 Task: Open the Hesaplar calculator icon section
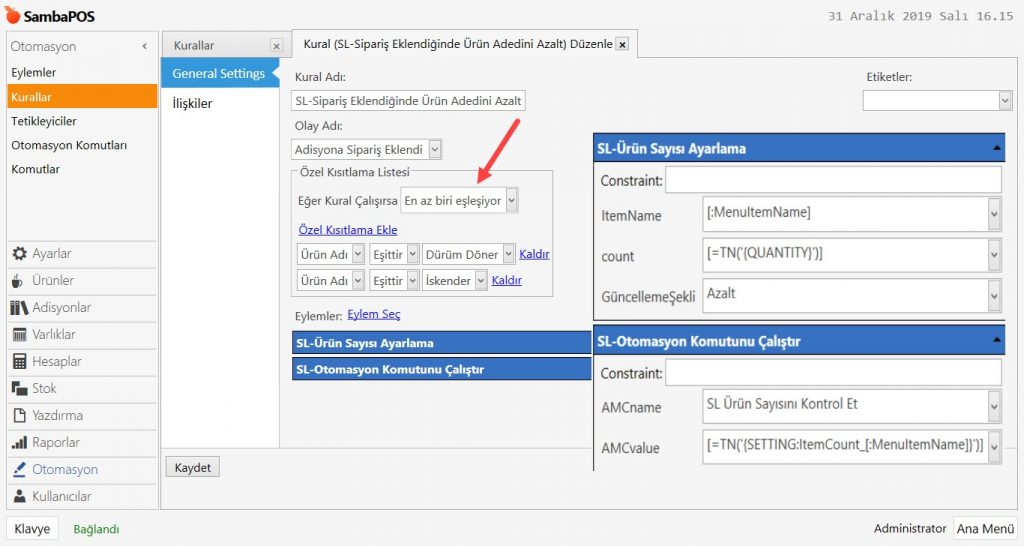[x=20, y=362]
